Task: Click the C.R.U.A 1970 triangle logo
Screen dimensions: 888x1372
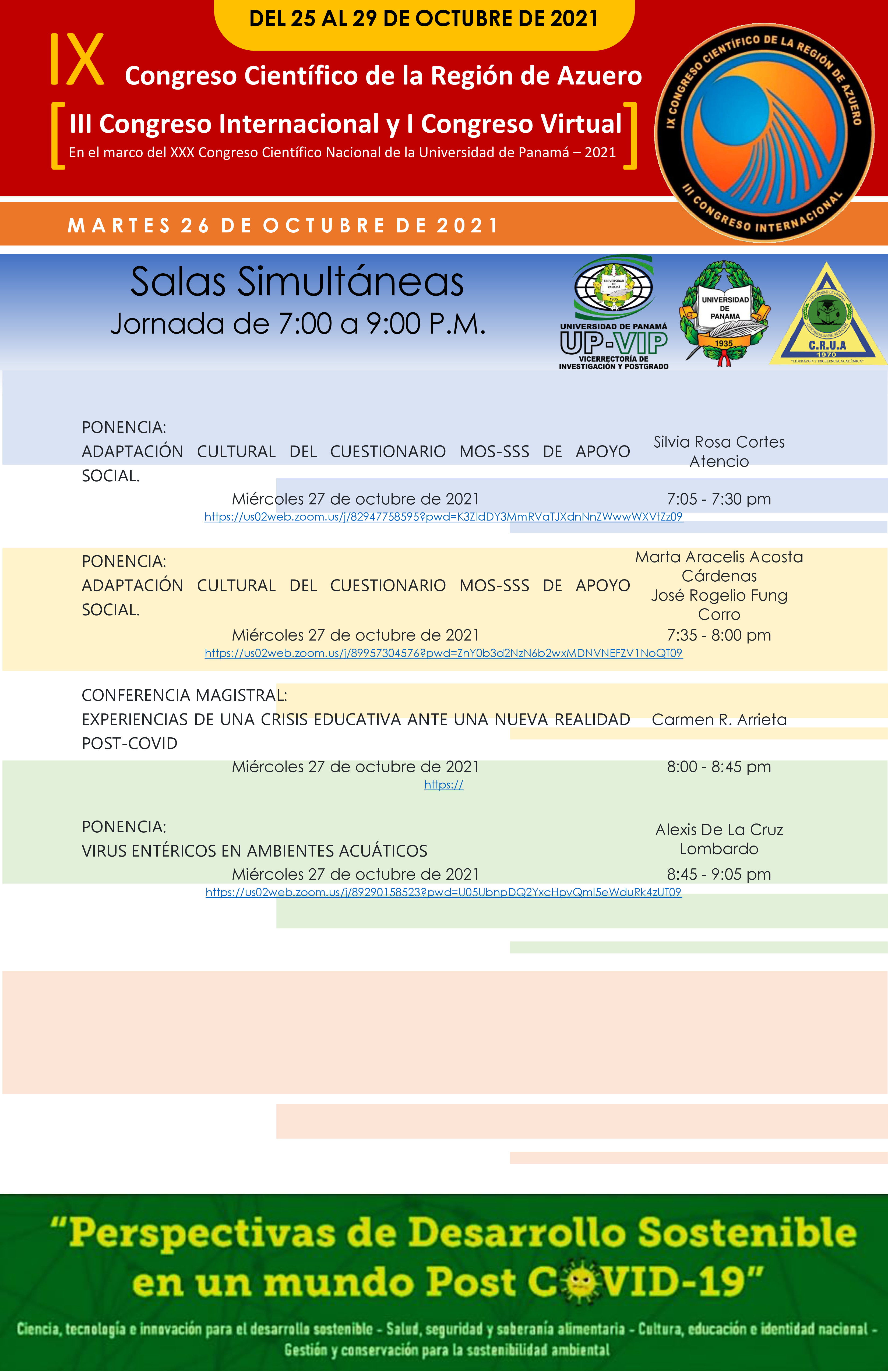Action: [x=827, y=314]
